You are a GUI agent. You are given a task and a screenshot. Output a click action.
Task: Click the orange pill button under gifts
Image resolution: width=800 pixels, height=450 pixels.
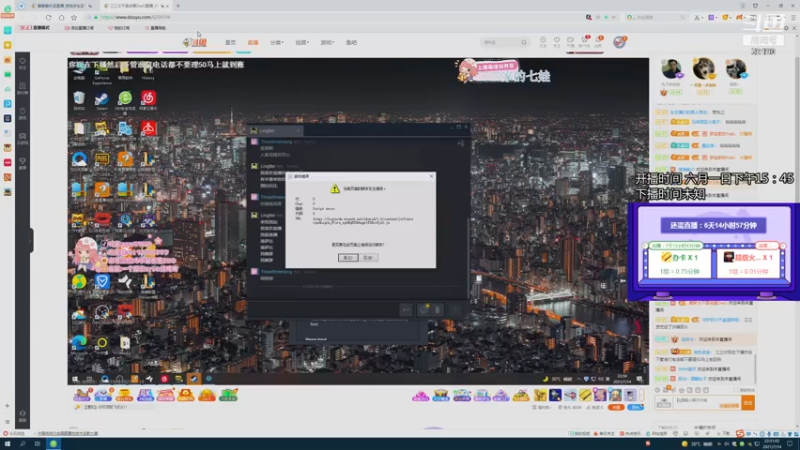tap(616, 407)
